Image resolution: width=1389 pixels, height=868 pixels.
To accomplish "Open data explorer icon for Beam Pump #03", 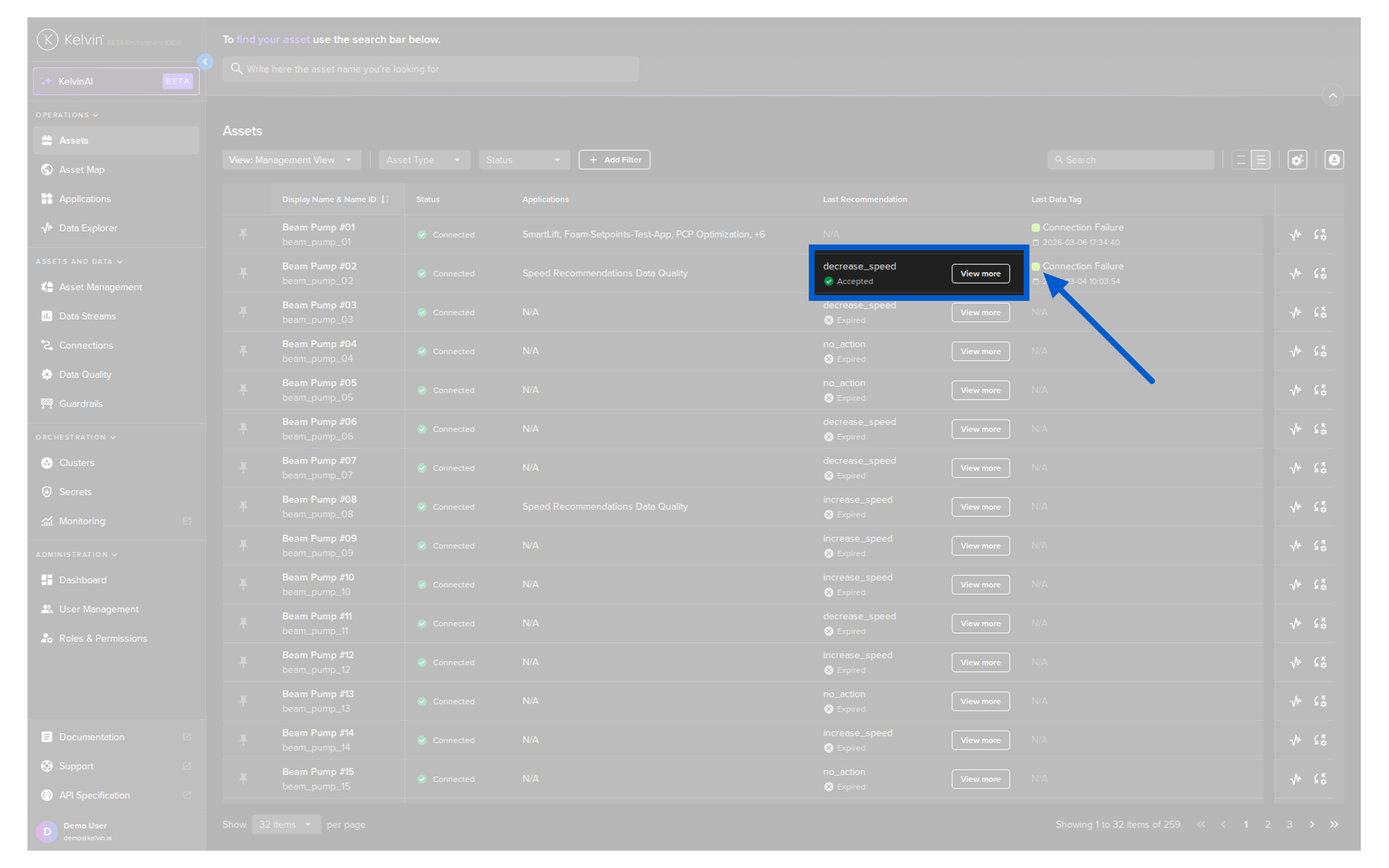I will 1295,312.
